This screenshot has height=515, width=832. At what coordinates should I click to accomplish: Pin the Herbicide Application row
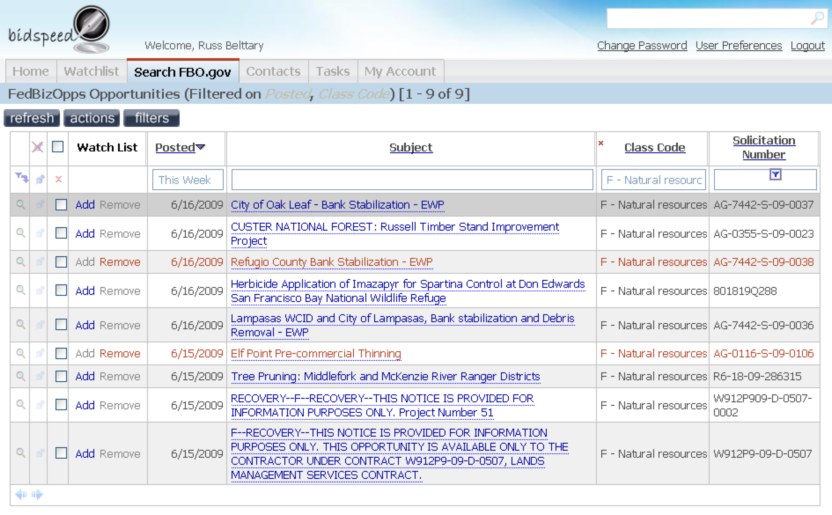[x=40, y=291]
